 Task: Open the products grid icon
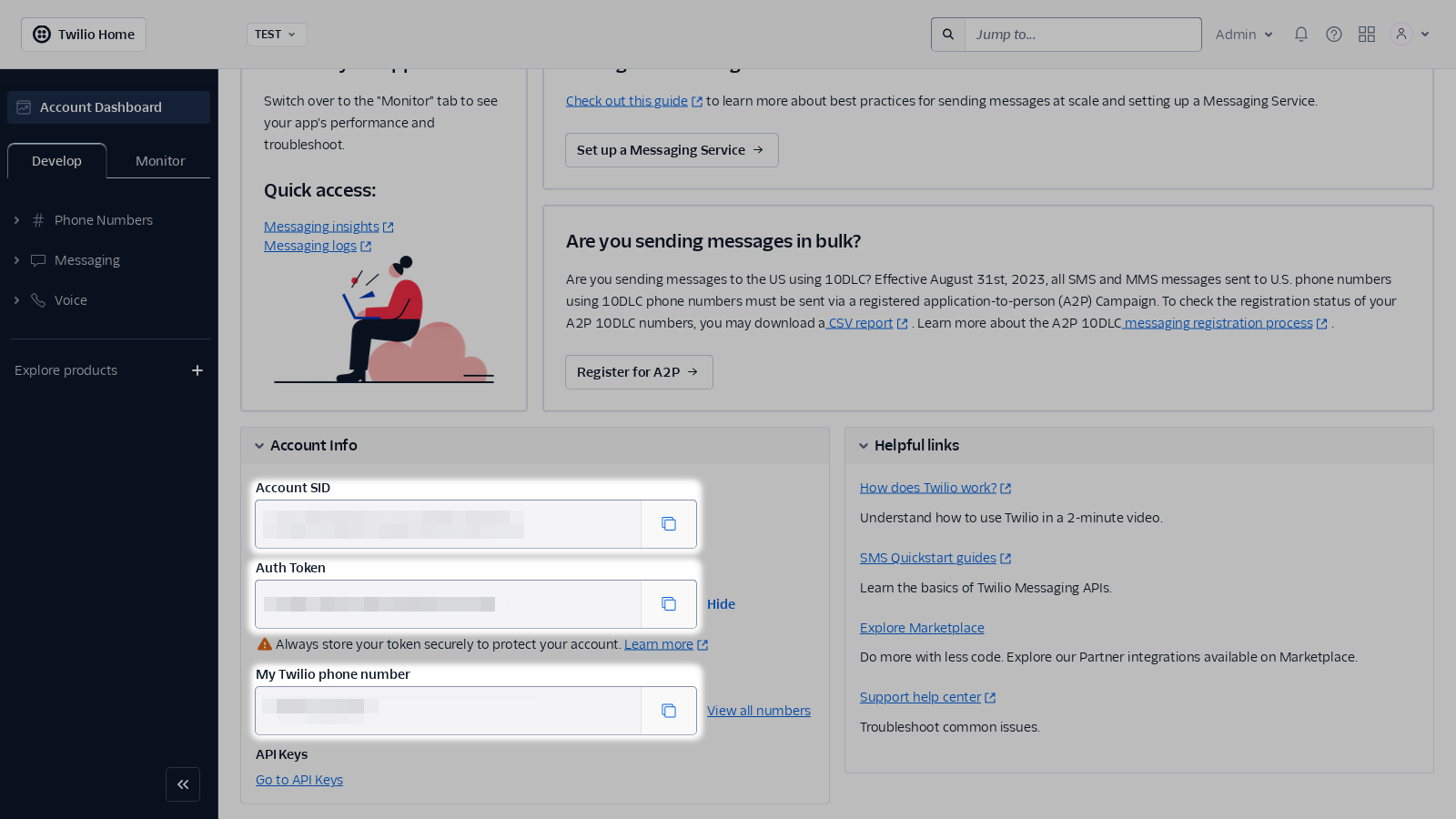(x=1367, y=35)
